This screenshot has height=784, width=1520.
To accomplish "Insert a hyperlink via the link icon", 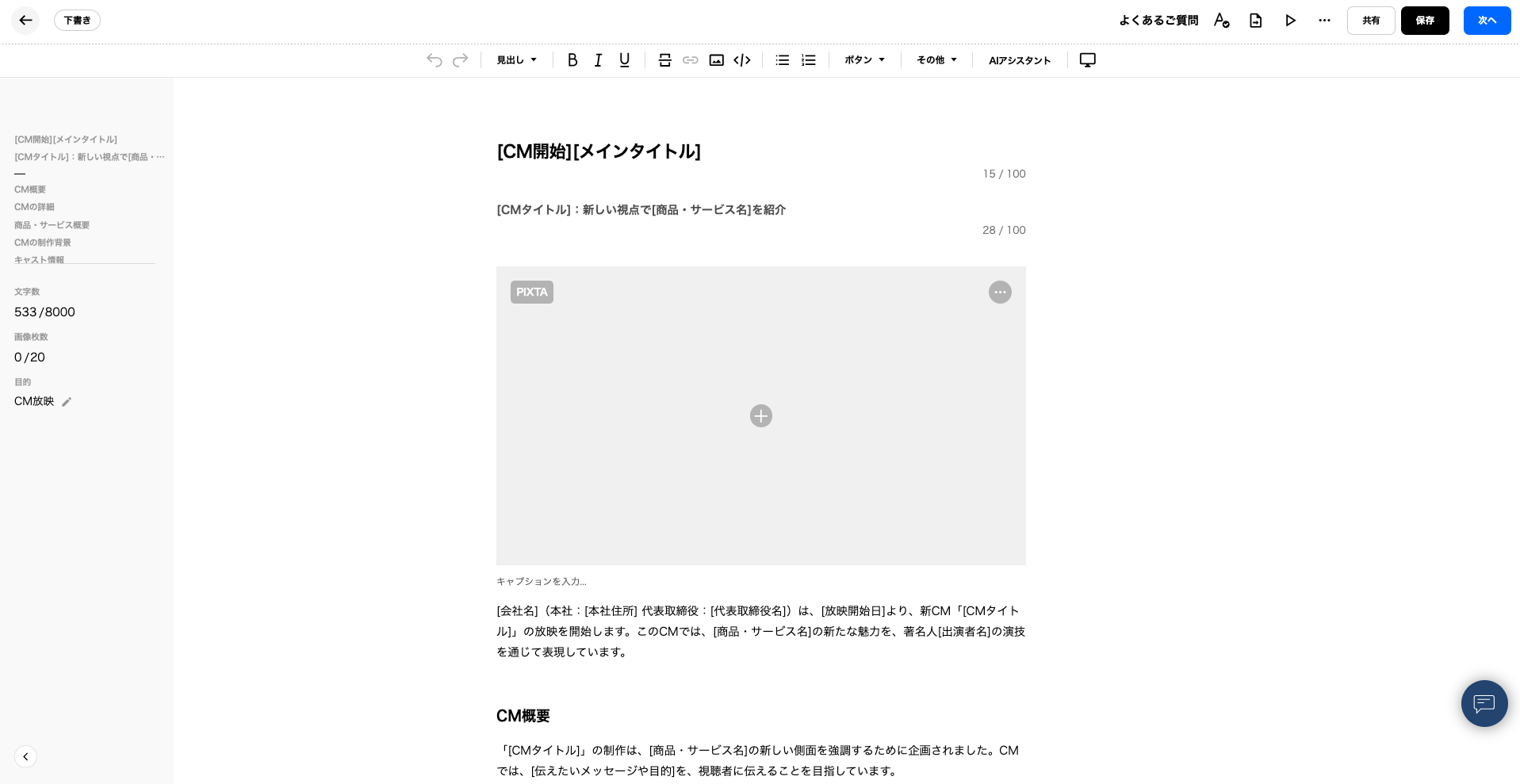I will click(691, 60).
